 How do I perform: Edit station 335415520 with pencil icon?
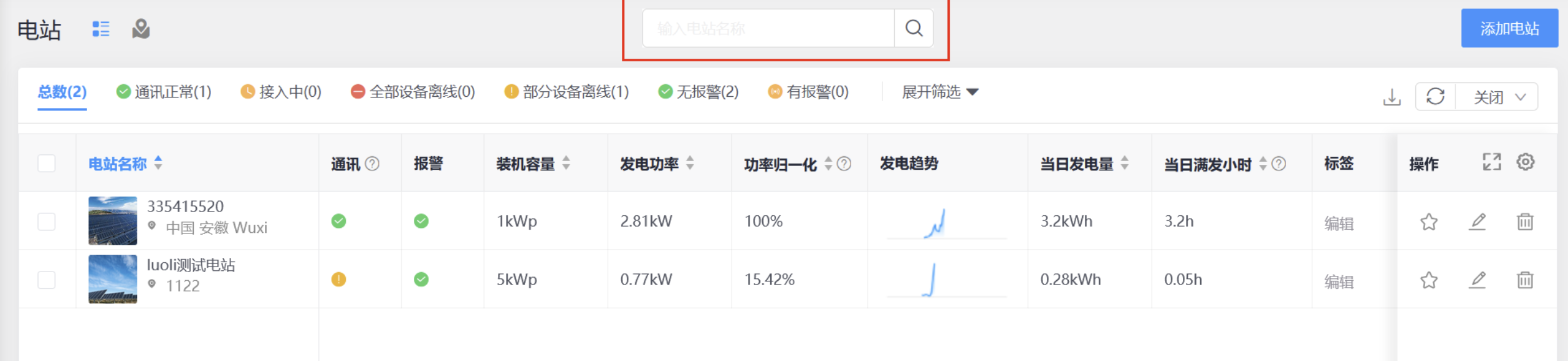(x=1477, y=221)
